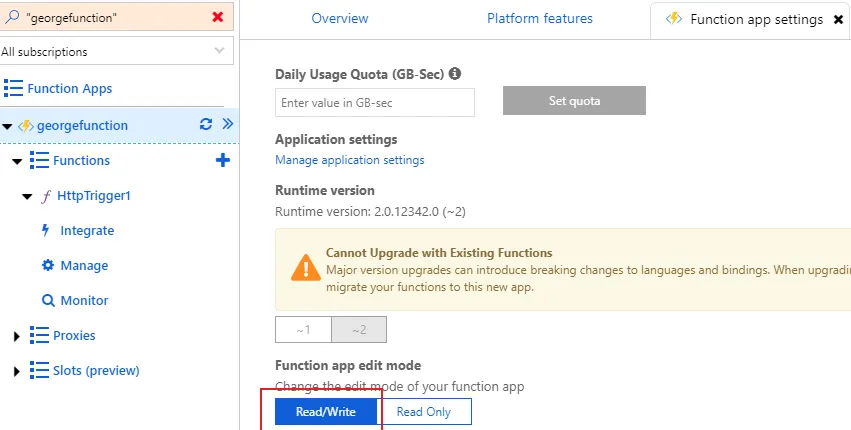Viewport: 851px width, 430px height.
Task: Click the Daily Usage Quota info icon
Action: click(x=455, y=73)
